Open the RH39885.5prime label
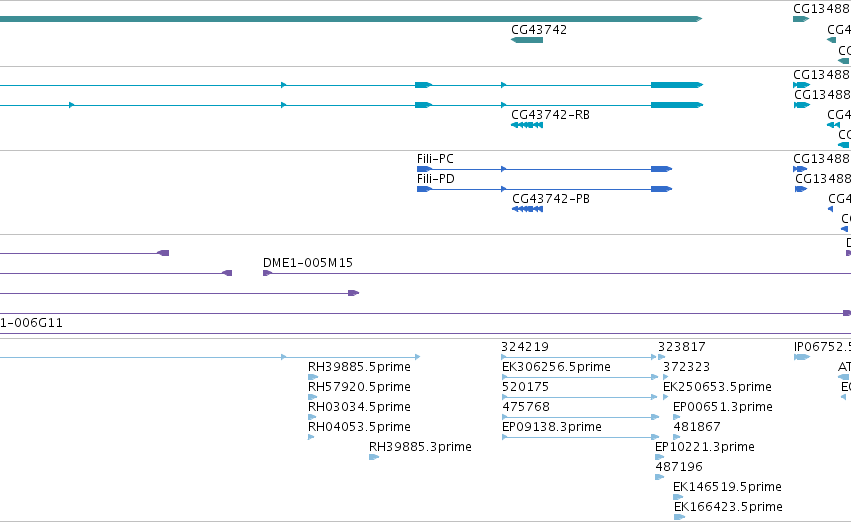The width and height of the screenshot is (851, 522). (x=359, y=367)
